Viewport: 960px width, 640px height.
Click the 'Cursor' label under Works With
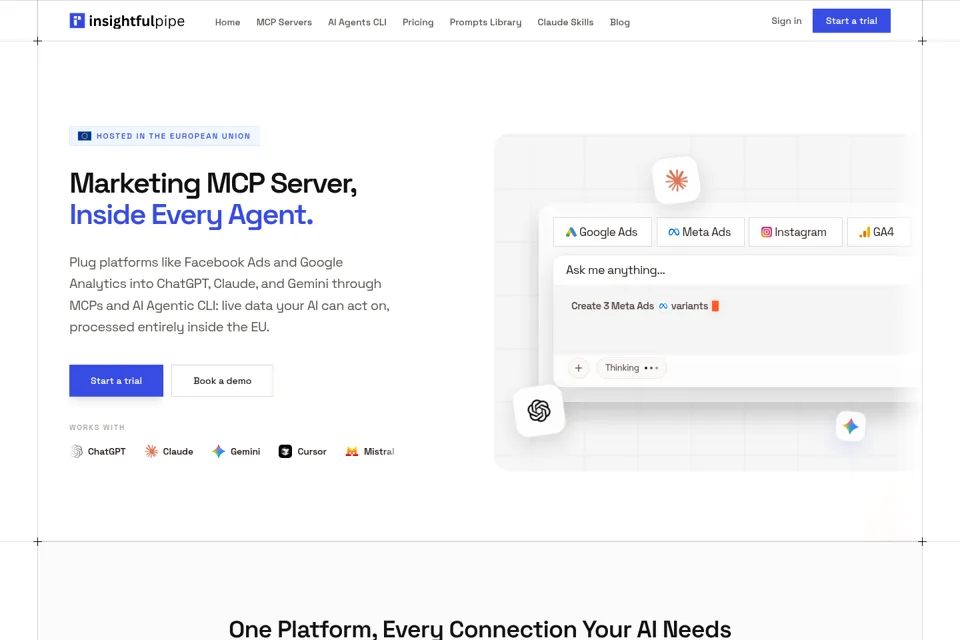(312, 451)
